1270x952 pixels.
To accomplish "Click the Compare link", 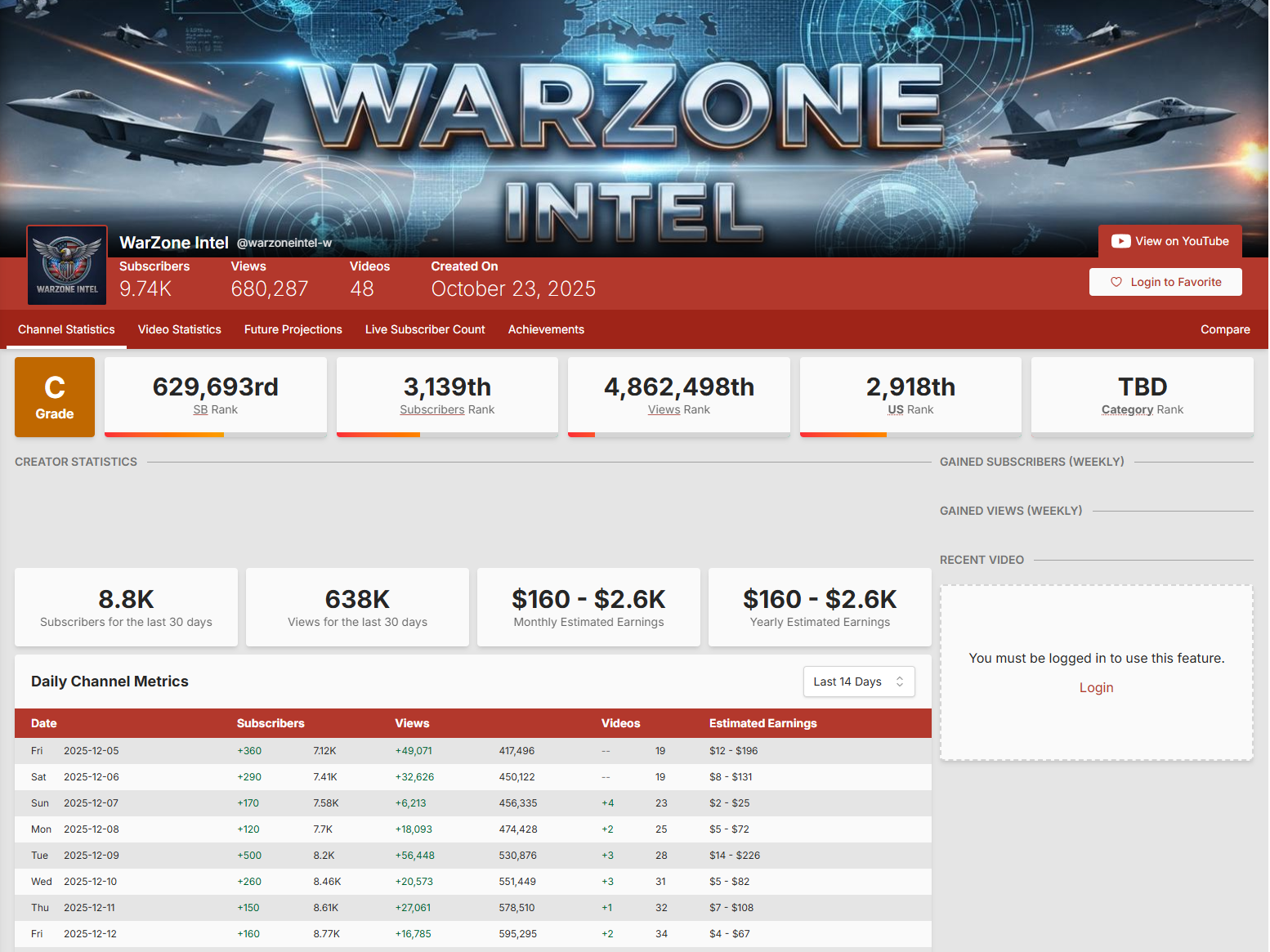I will pos(1225,329).
